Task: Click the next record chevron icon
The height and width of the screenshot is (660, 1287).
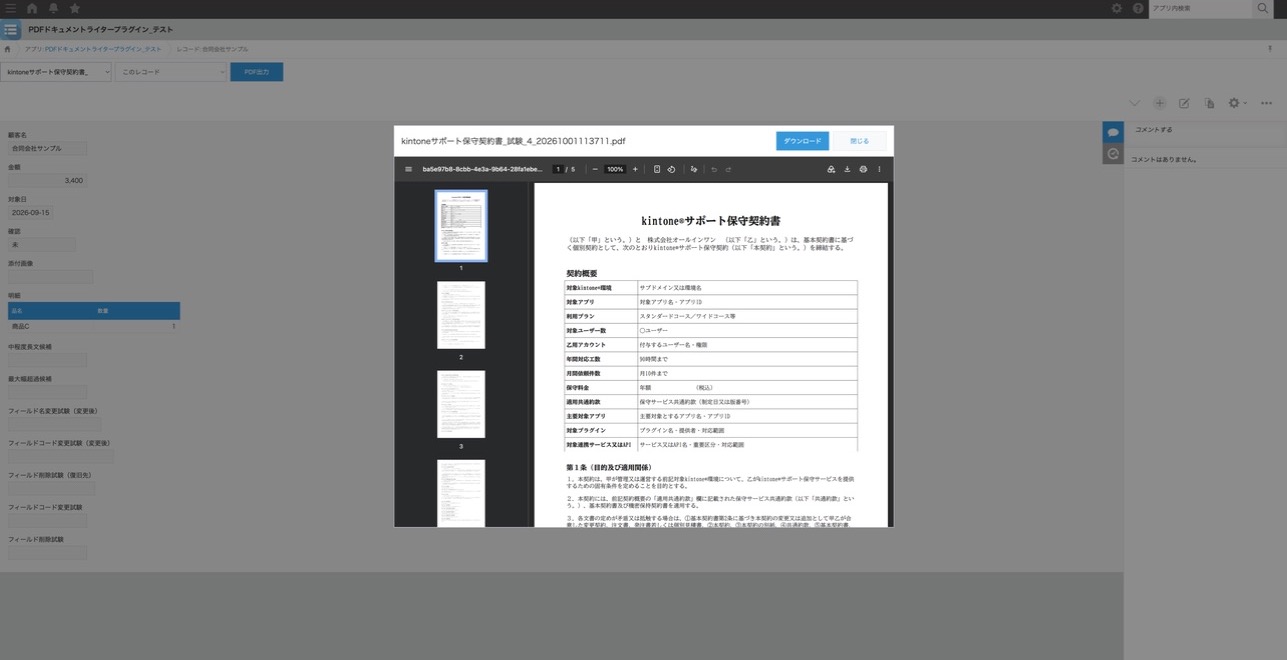Action: [1134, 103]
